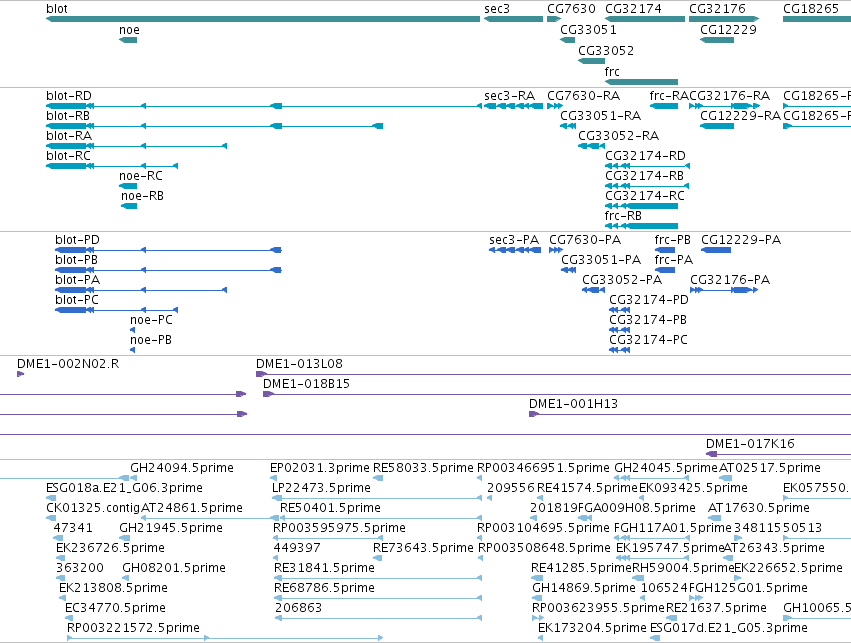The width and height of the screenshot is (851, 643).
Task: Click the noe gene label
Action: (129, 30)
